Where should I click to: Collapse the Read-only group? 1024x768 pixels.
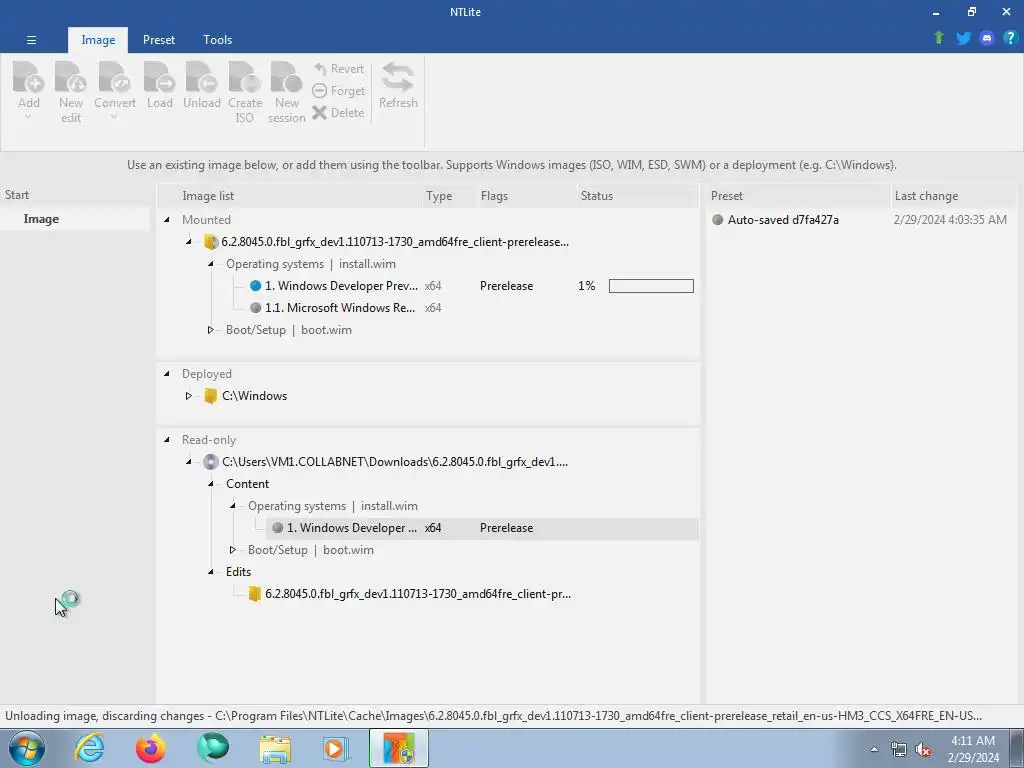[167, 440]
